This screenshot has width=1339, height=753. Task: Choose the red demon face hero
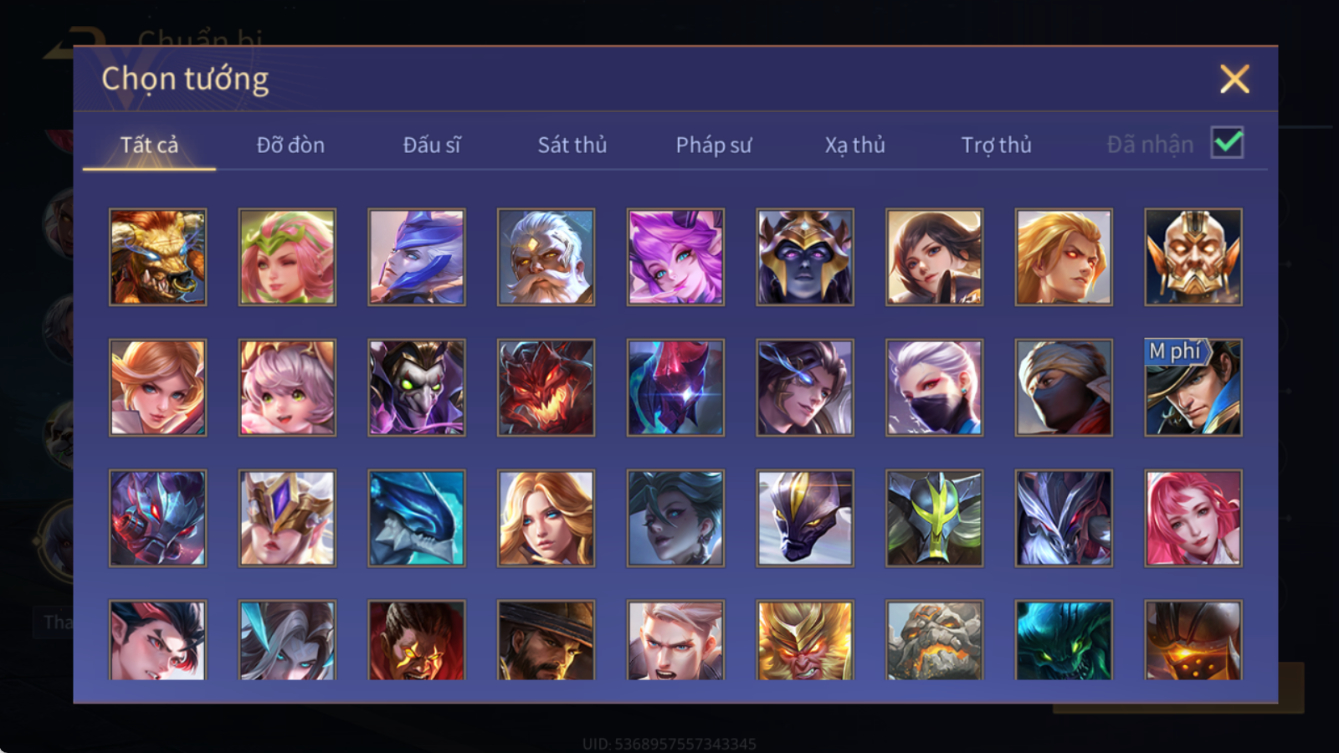(x=546, y=388)
